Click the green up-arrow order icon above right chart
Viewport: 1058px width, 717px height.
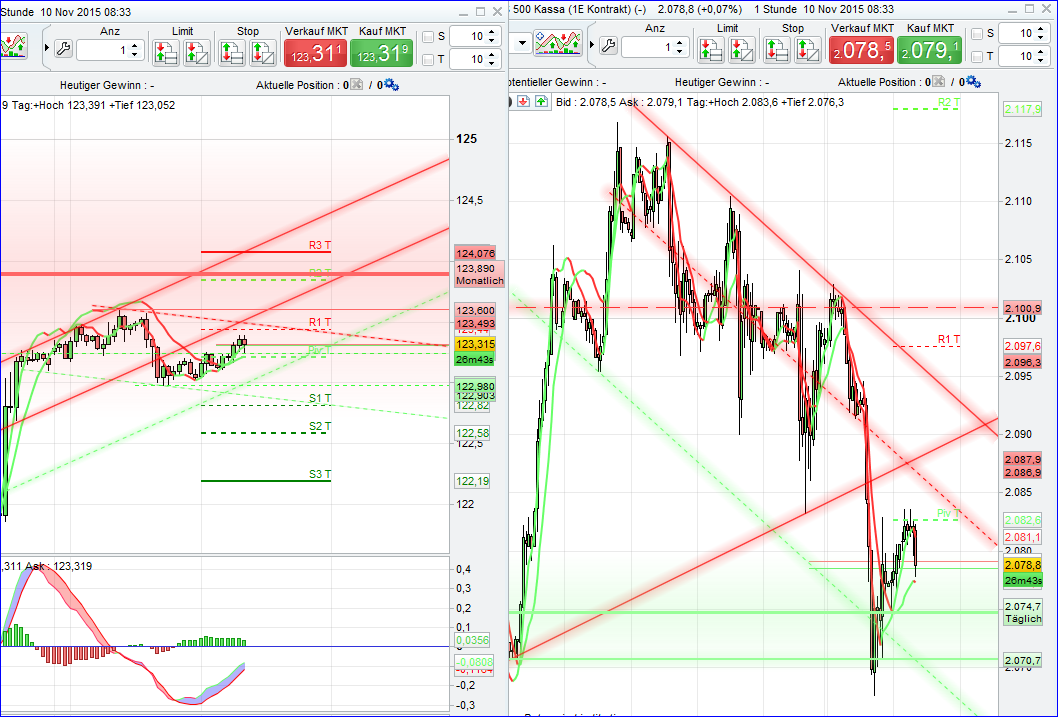pos(541,101)
